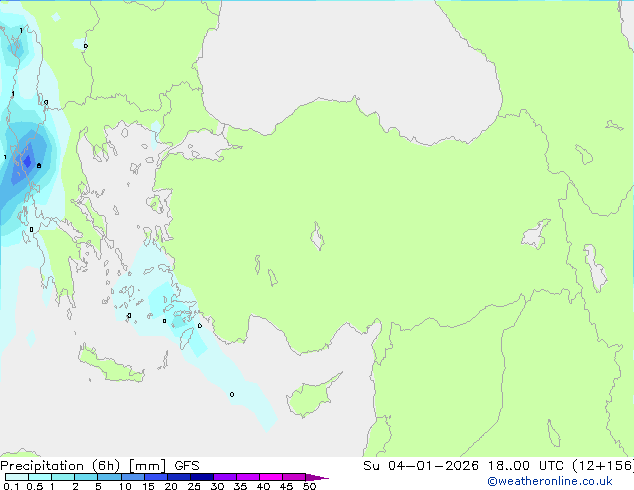Click the '30' legend scale label
The width and height of the screenshot is (634, 490).
[217, 486]
